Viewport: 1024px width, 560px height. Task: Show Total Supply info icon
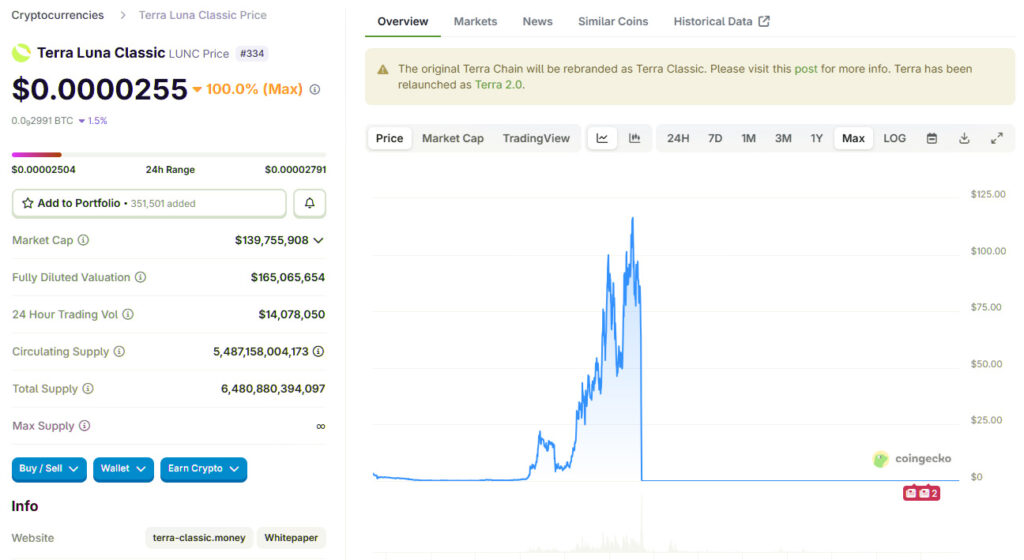88,388
